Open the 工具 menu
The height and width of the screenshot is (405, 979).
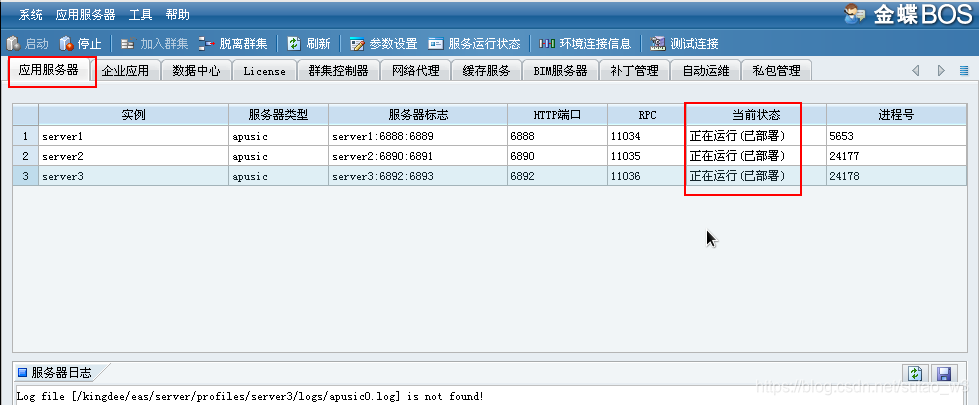pyautogui.click(x=140, y=14)
